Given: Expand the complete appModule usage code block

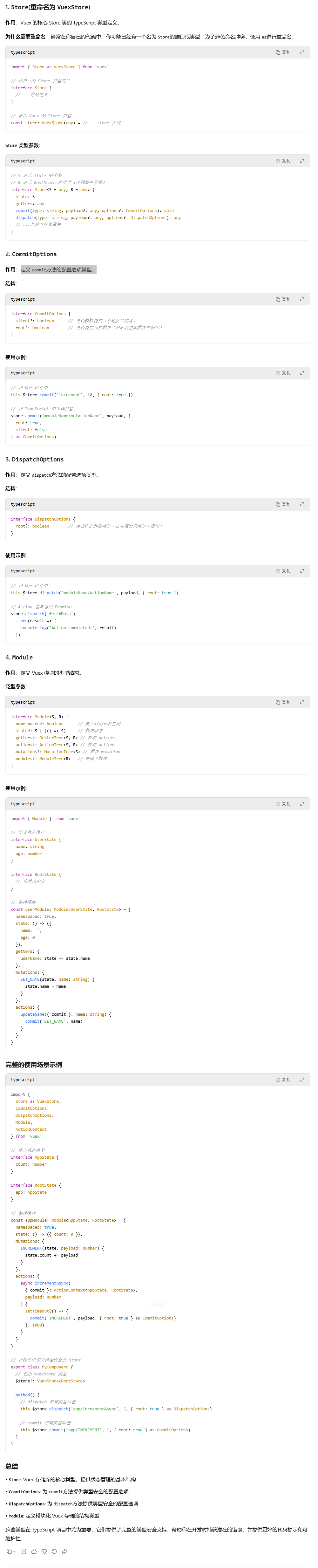Looking at the screenshot, I should 301,1079.
